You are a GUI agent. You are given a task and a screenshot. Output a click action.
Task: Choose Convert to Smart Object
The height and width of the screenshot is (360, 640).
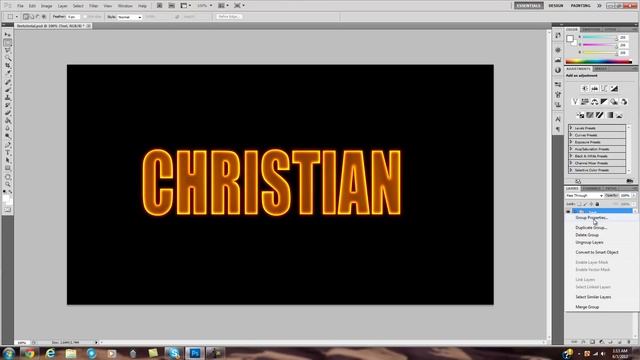click(597, 252)
